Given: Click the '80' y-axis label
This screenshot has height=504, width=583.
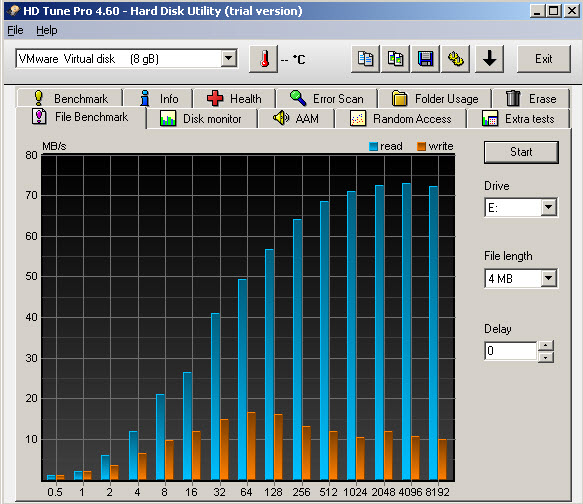Looking at the screenshot, I should (x=31, y=155).
